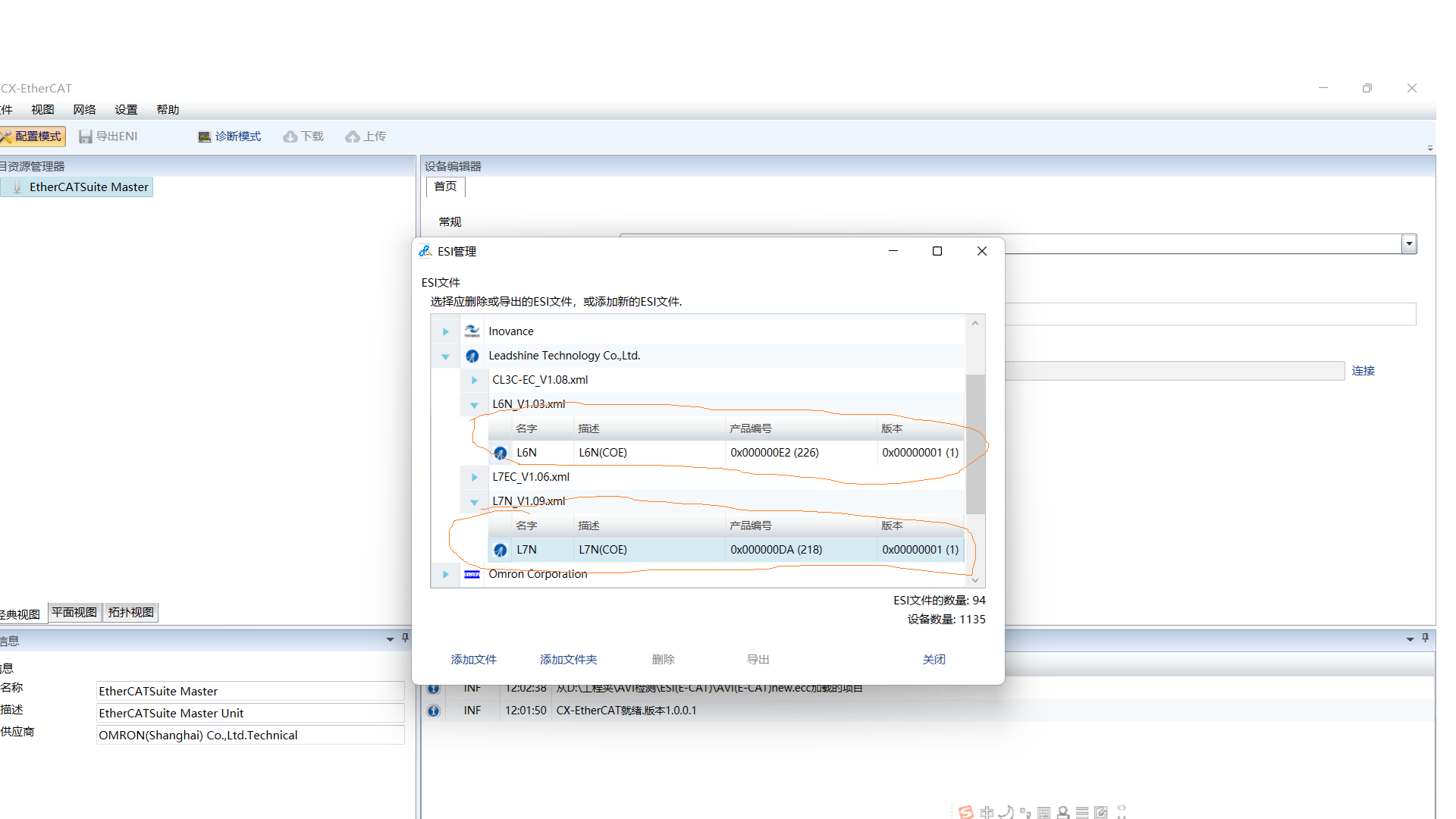Switch to the 拓扑视图 tab
1456x819 pixels.
130,612
